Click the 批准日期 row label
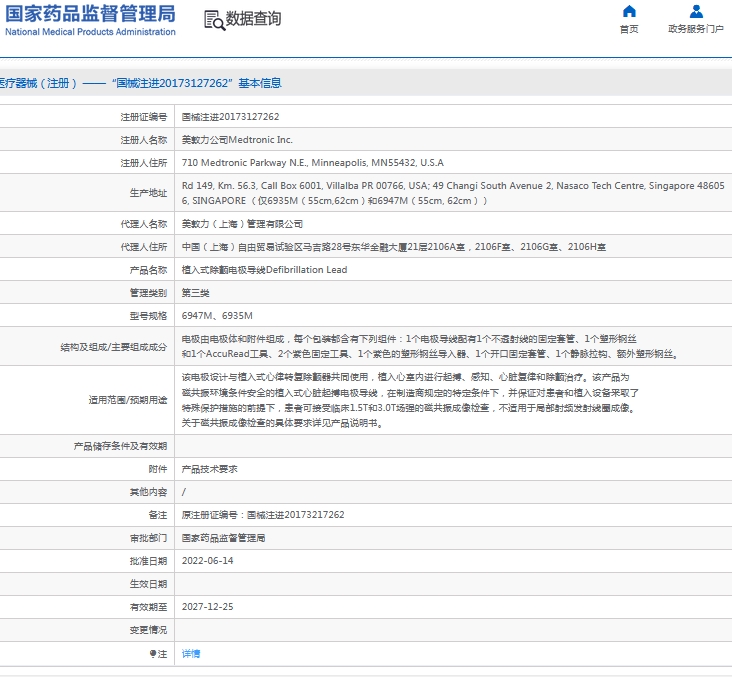732x677 pixels. (148, 561)
